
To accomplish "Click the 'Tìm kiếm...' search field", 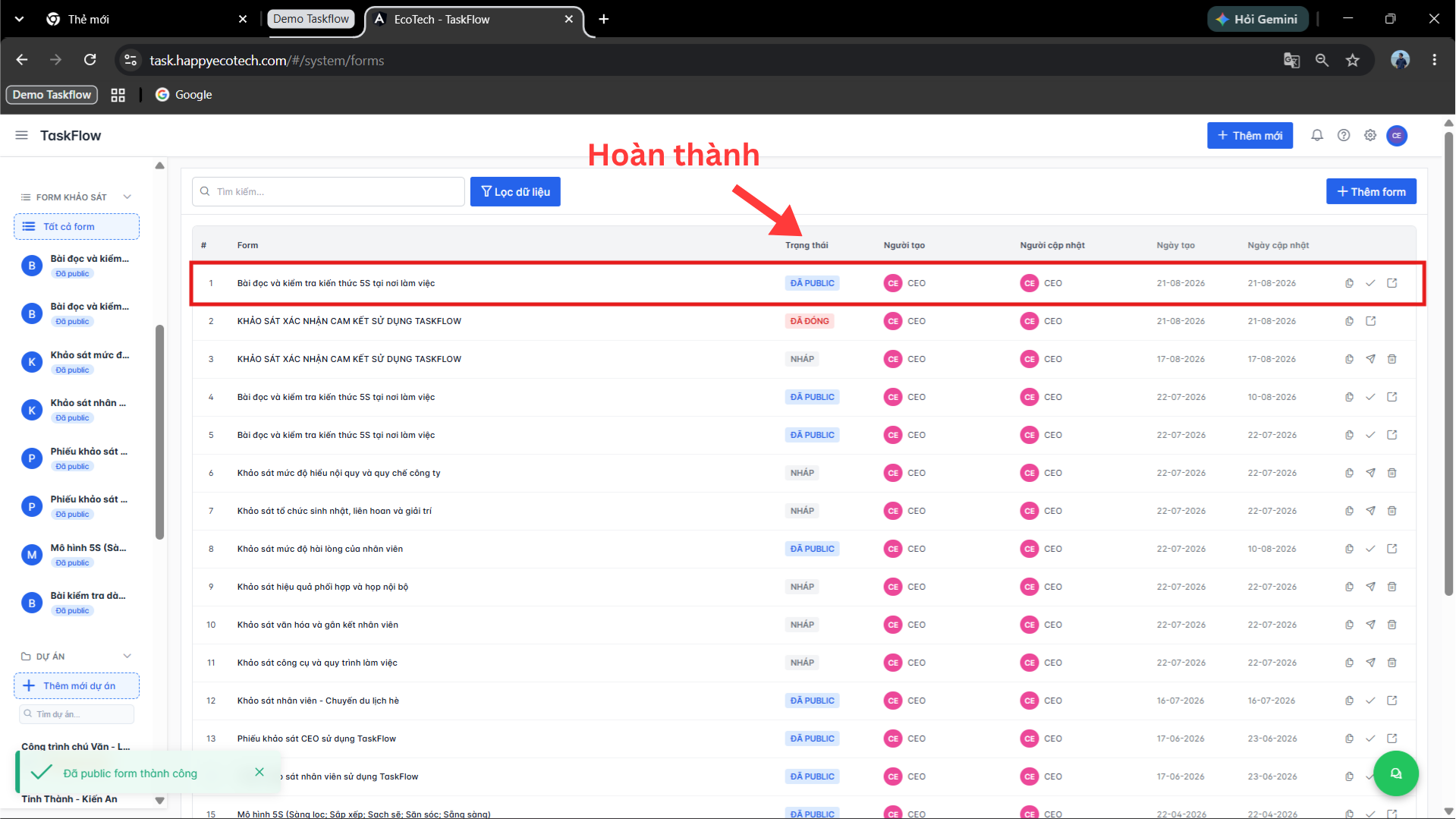I will pyautogui.click(x=329, y=192).
